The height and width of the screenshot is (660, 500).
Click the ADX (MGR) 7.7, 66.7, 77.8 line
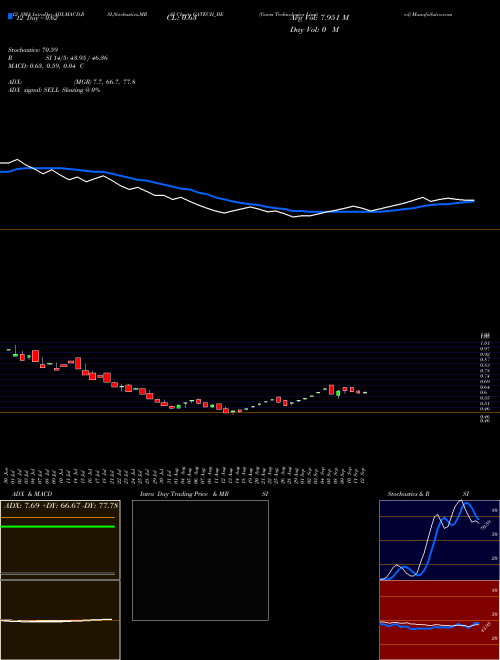(x=72, y=82)
